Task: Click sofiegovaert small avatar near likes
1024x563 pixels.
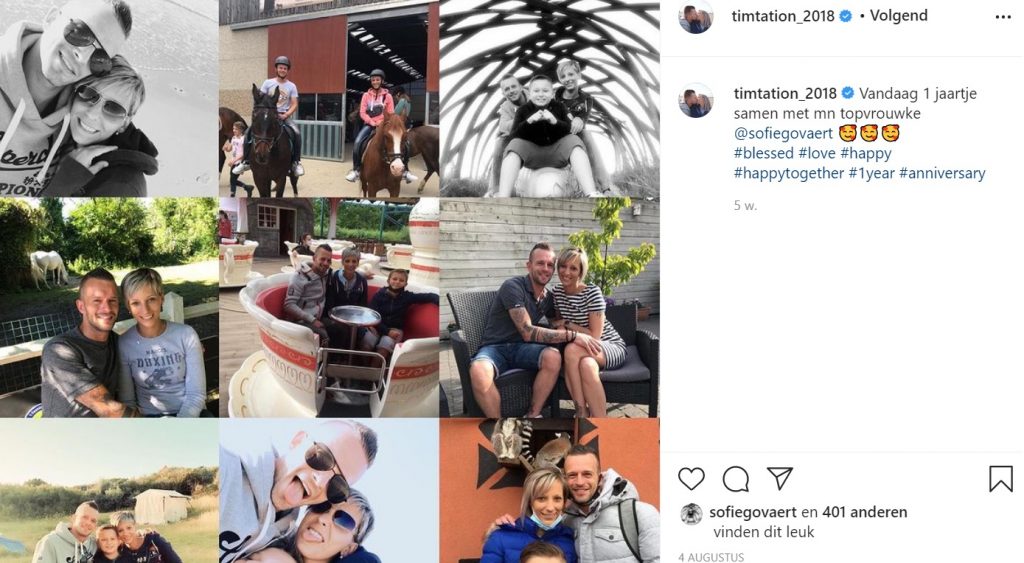Action: pyautogui.click(x=691, y=514)
